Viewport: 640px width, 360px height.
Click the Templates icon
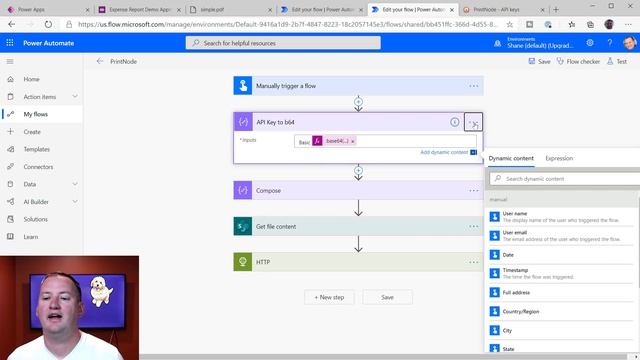(x=11, y=149)
